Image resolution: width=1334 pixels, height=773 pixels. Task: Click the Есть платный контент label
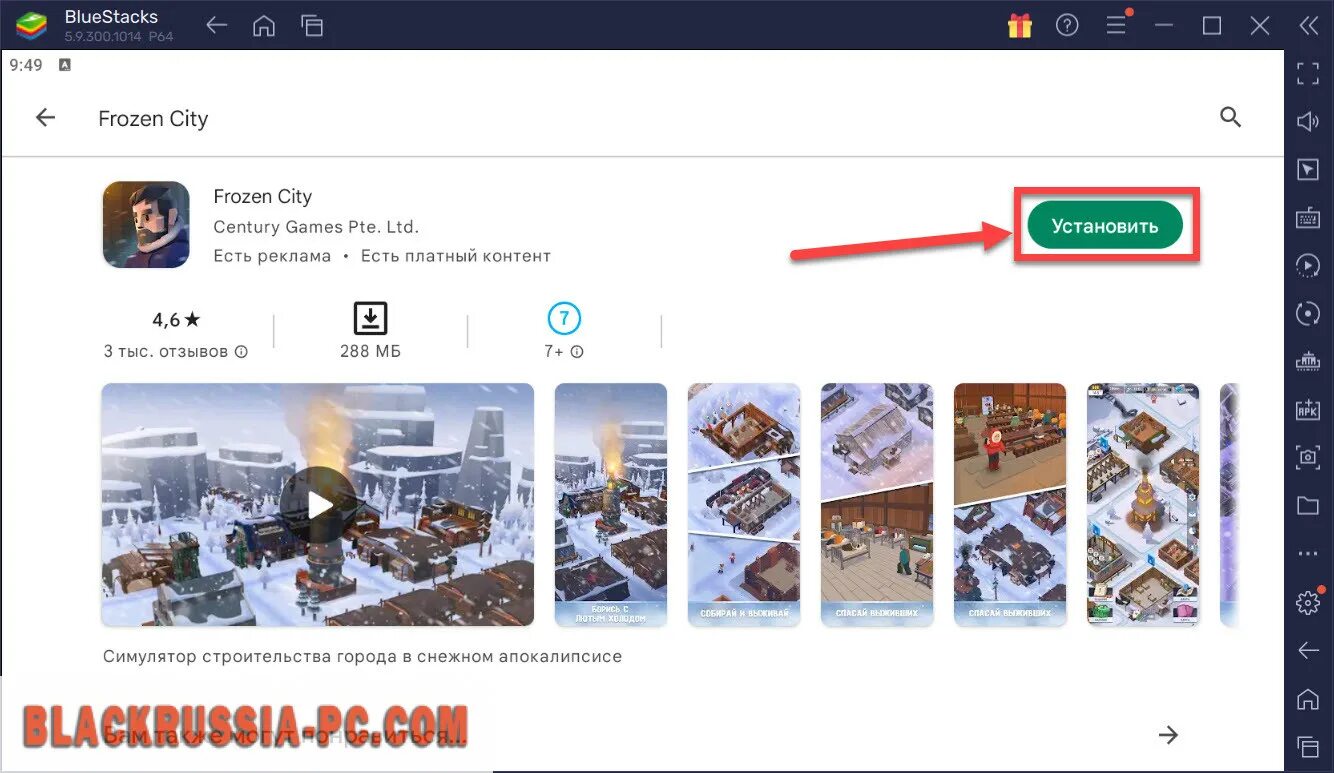pyautogui.click(x=456, y=256)
